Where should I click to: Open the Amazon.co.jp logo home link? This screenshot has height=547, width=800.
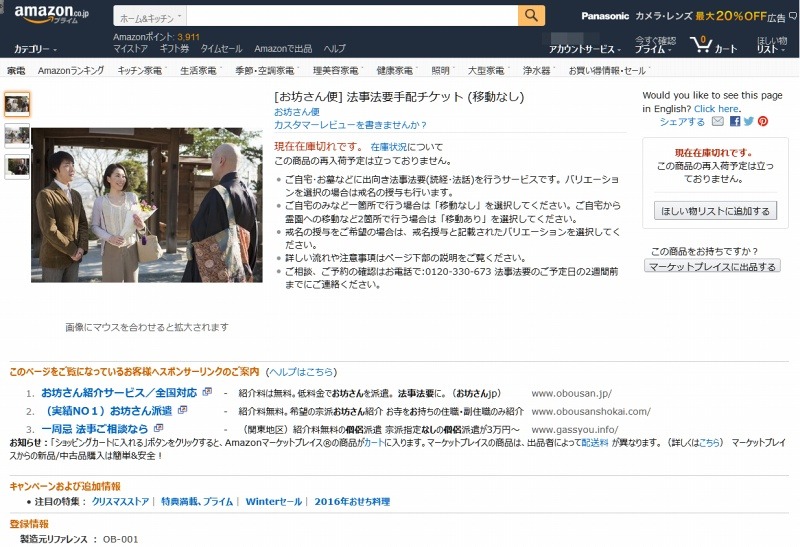51,14
